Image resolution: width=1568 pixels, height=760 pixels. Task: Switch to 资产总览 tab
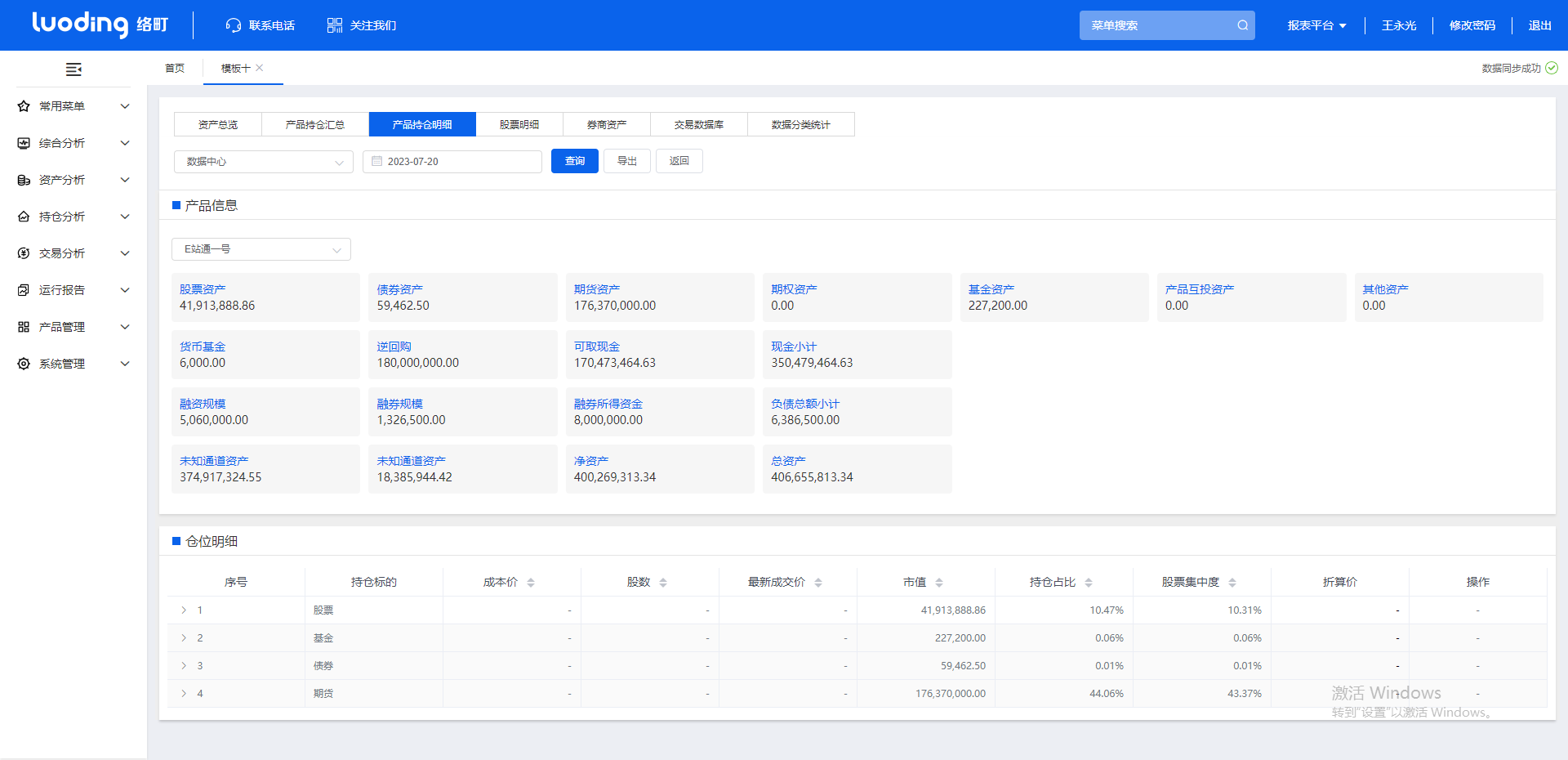[218, 124]
